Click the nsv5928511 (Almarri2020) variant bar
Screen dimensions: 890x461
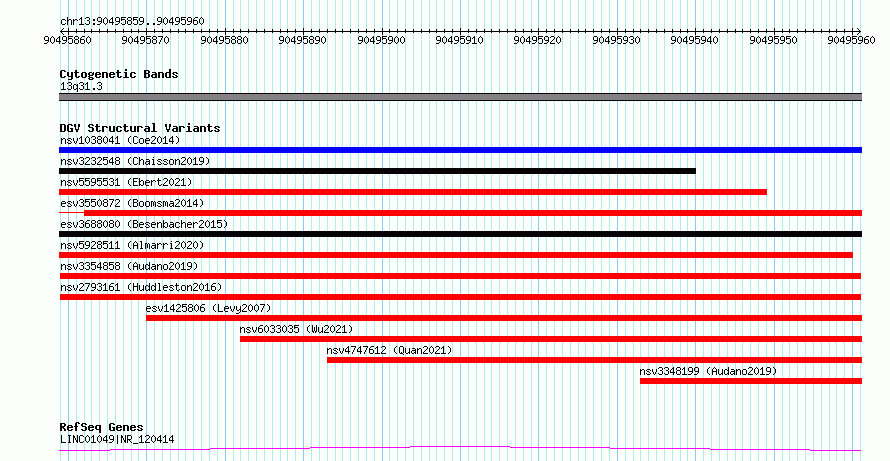tap(456, 255)
